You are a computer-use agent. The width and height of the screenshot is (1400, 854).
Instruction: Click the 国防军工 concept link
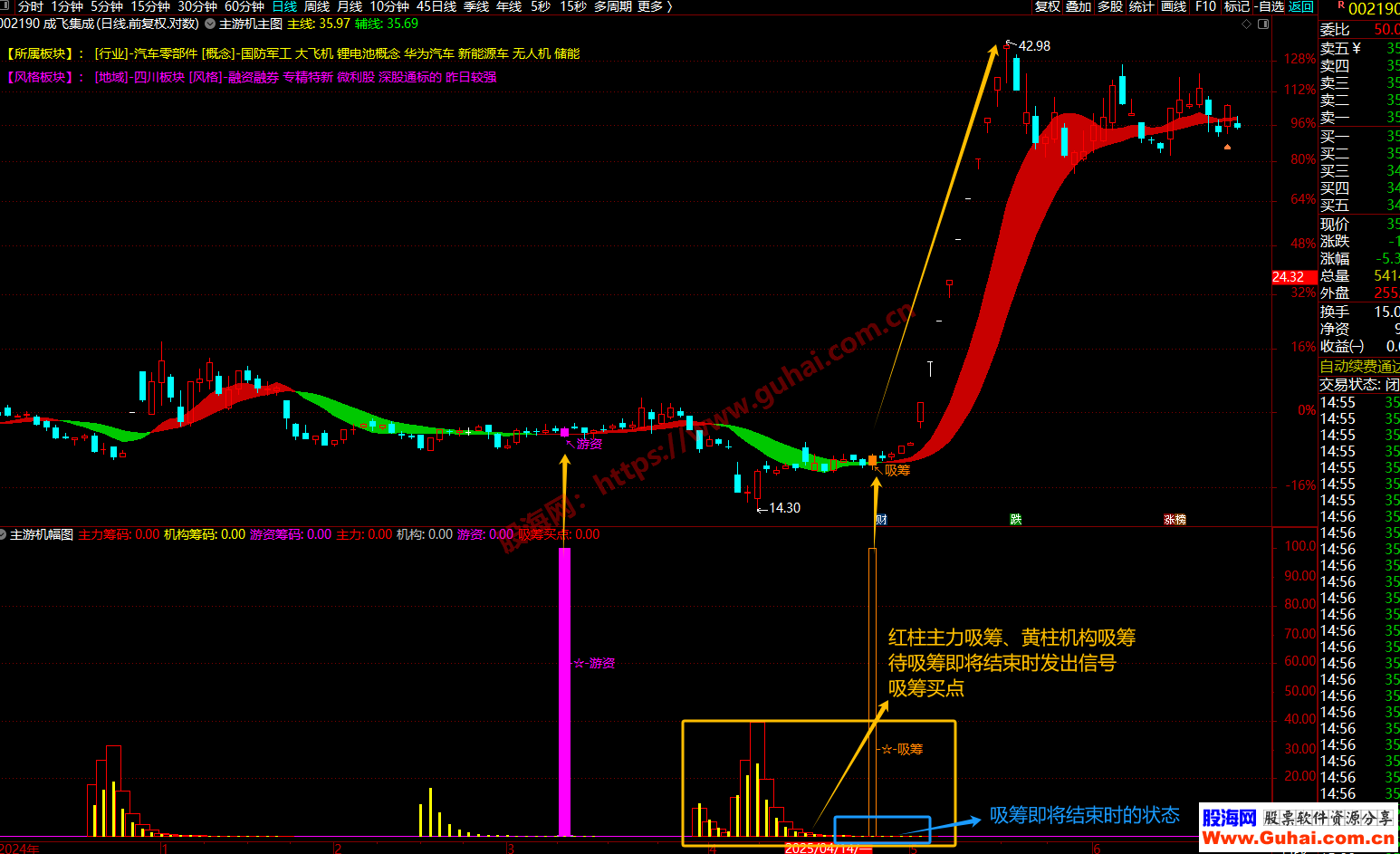pyautogui.click(x=266, y=53)
